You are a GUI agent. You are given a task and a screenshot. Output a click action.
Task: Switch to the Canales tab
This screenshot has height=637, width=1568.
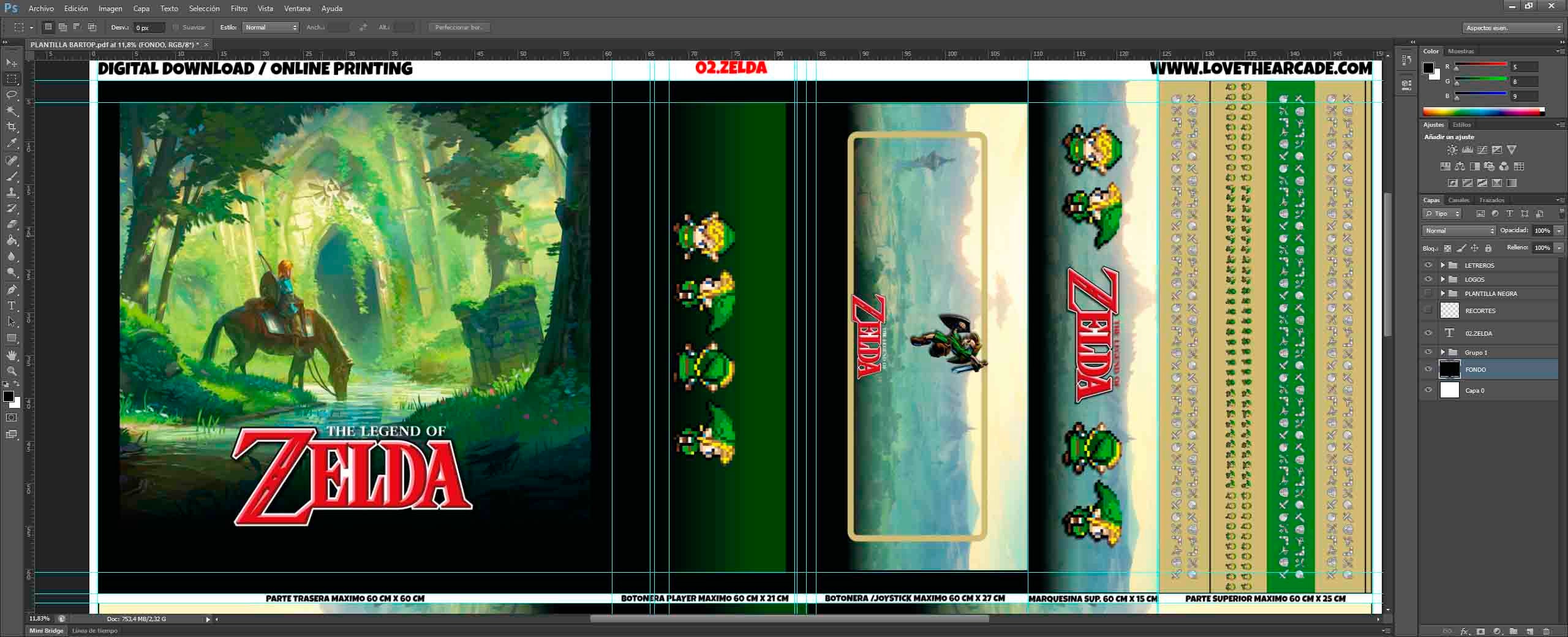click(x=1459, y=200)
